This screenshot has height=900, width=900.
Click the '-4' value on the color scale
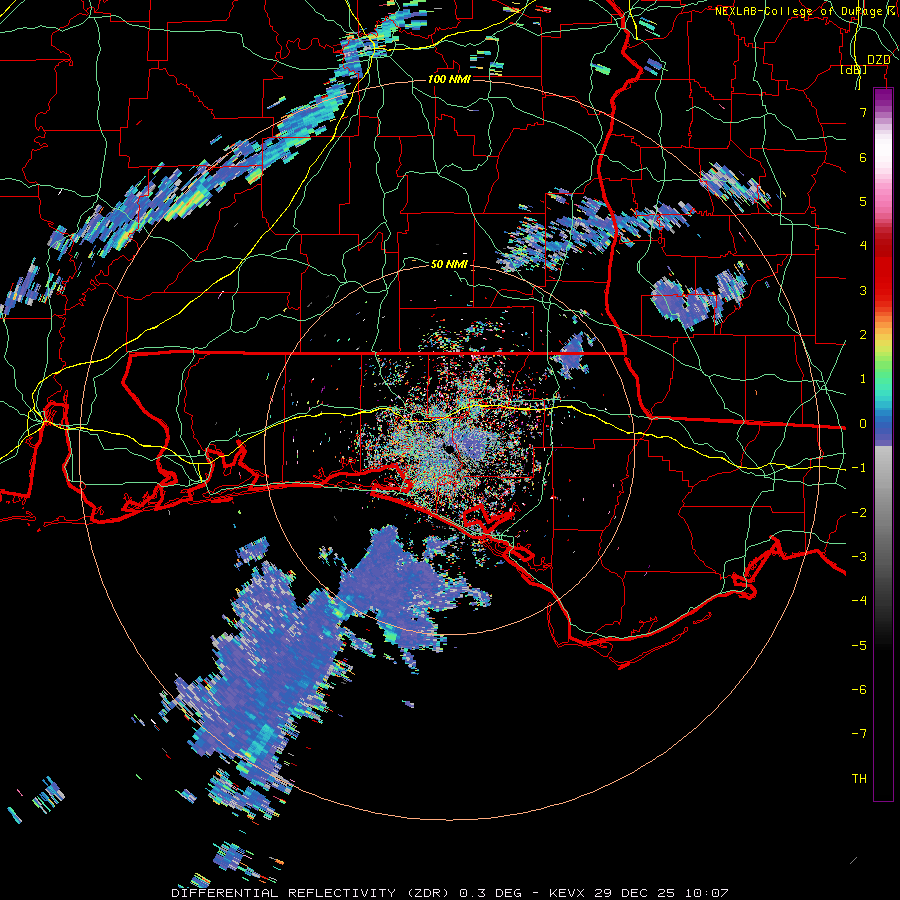(859, 600)
